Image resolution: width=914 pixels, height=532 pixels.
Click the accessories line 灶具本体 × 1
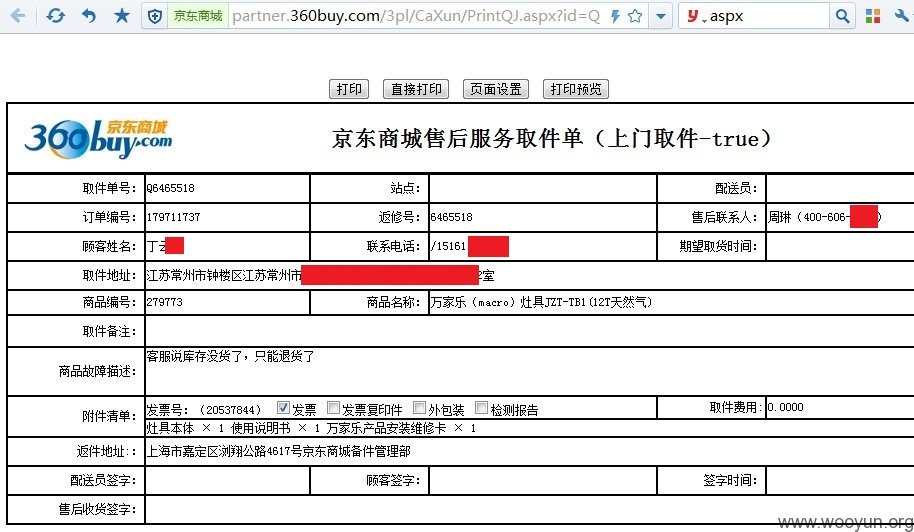click(x=185, y=428)
